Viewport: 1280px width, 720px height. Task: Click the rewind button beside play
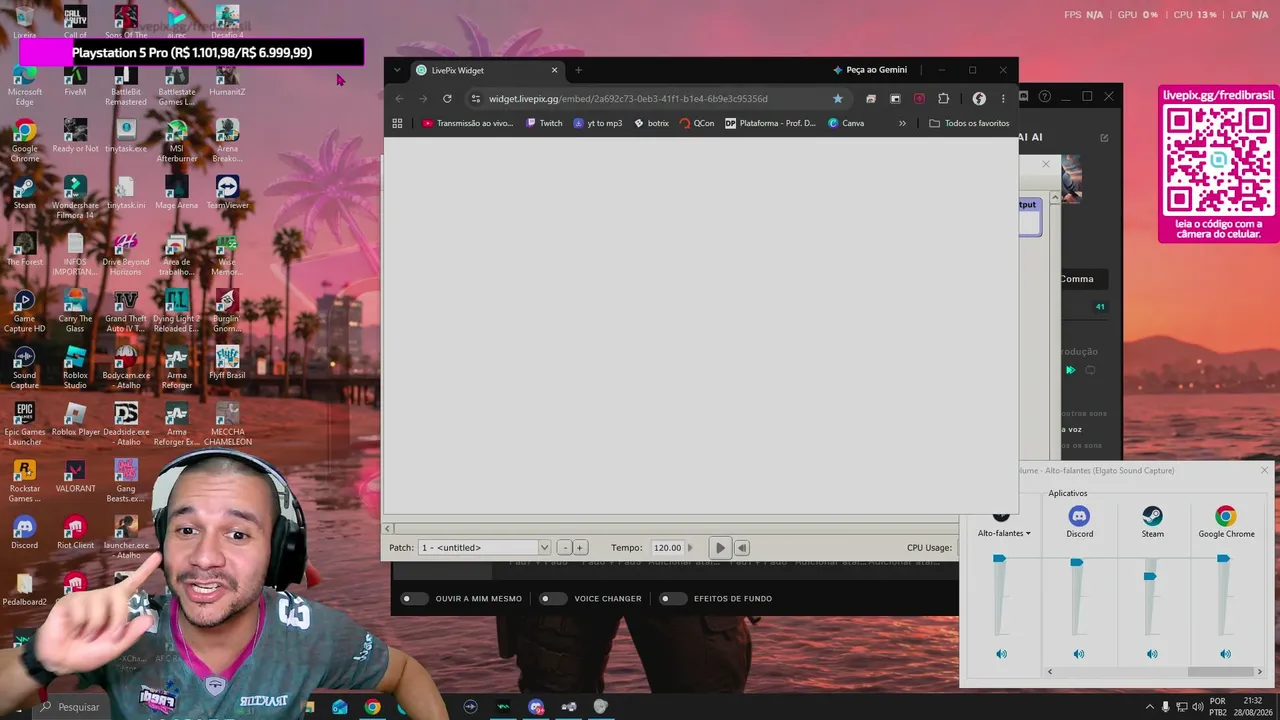[742, 548]
